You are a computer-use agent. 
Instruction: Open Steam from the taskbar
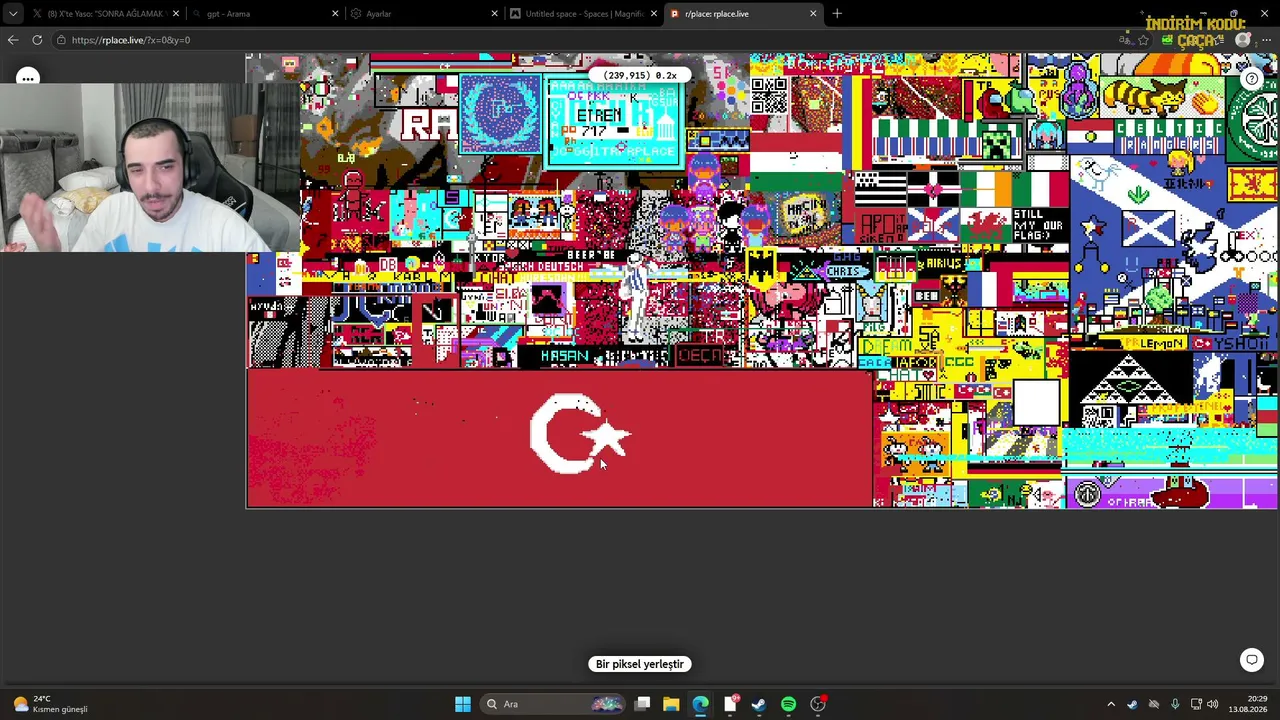[x=759, y=704]
